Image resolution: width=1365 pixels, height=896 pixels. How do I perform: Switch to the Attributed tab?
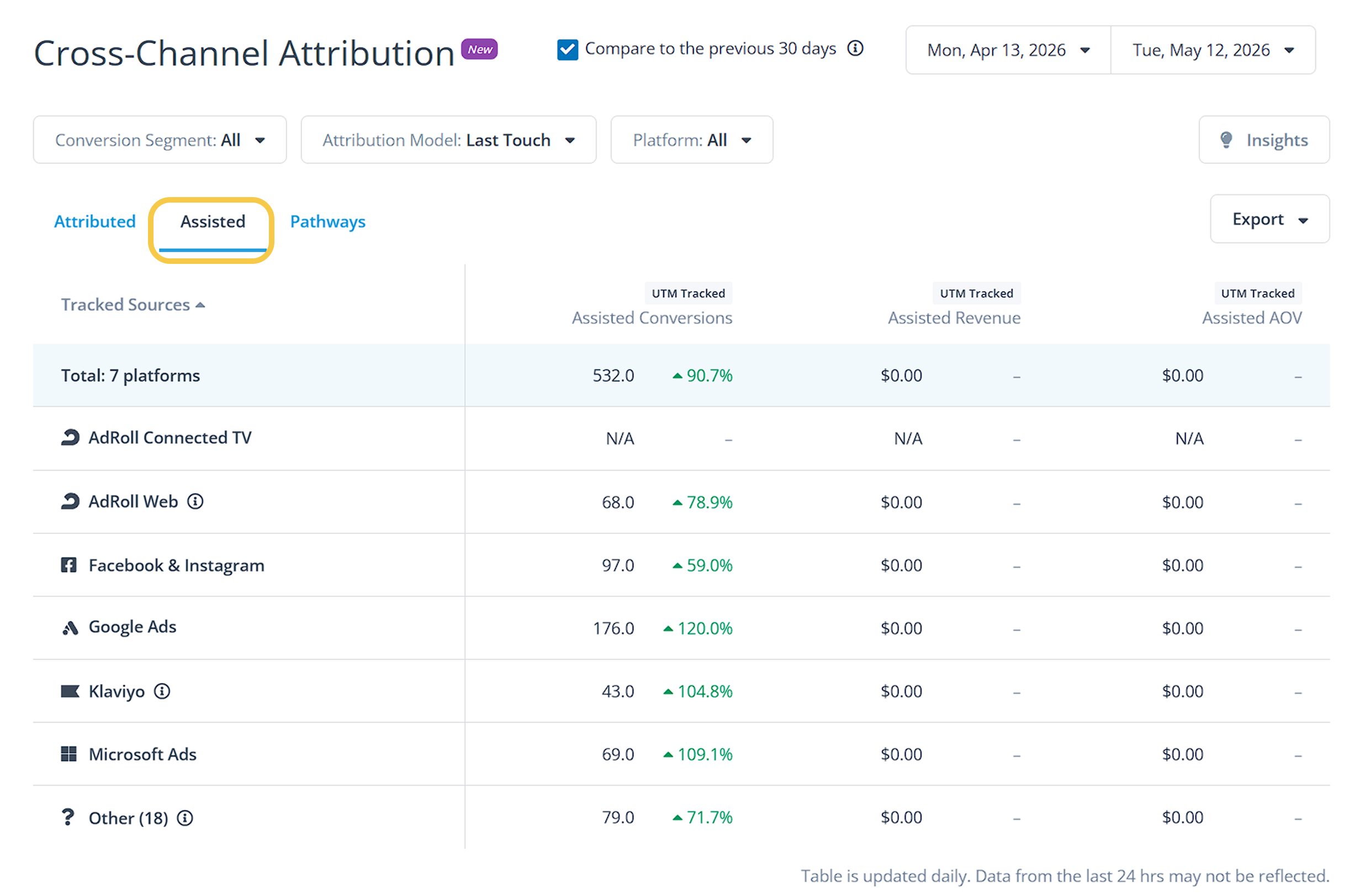pos(94,222)
